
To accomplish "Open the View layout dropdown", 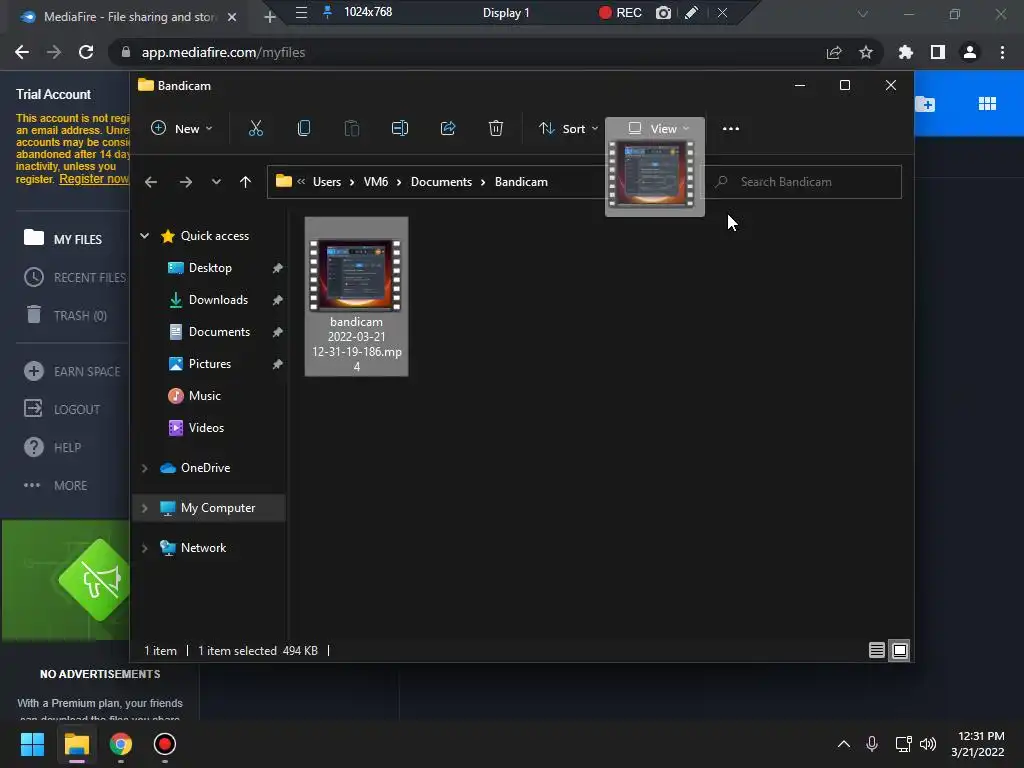I will coord(658,129).
